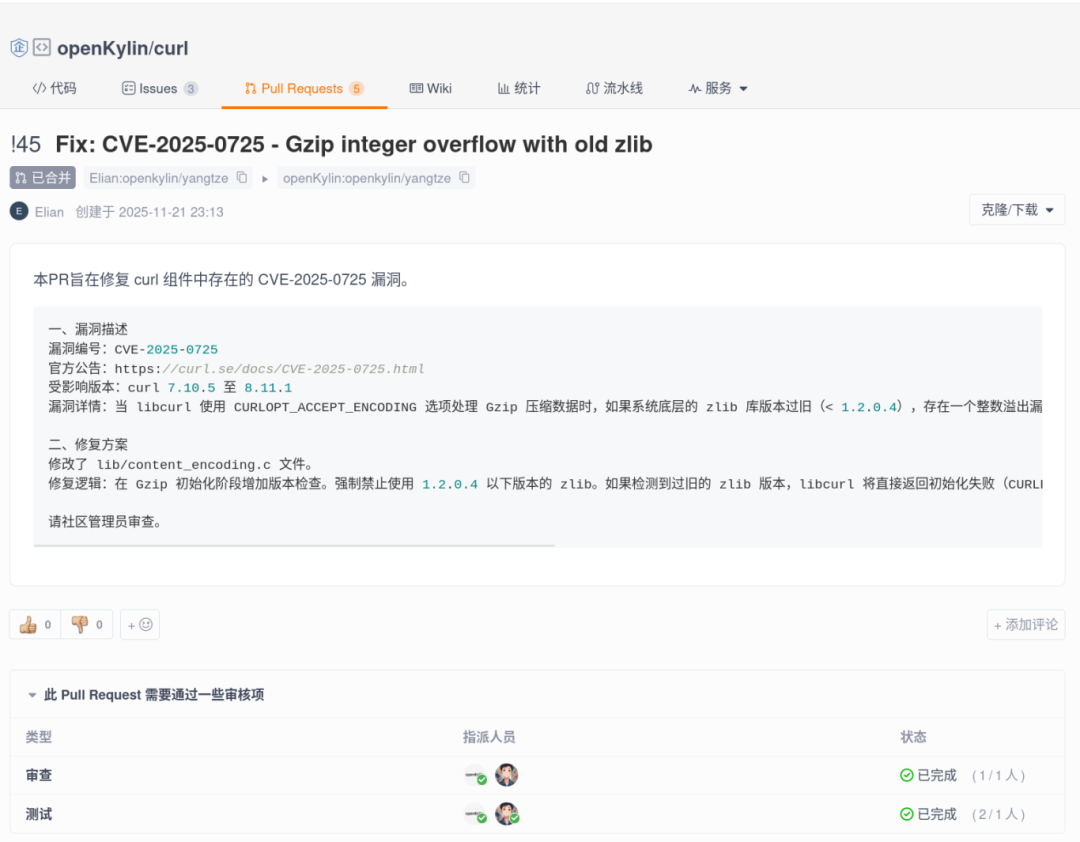Collapse the Pull Request 审核项 section
This screenshot has height=842, width=1080.
click(x=32, y=695)
